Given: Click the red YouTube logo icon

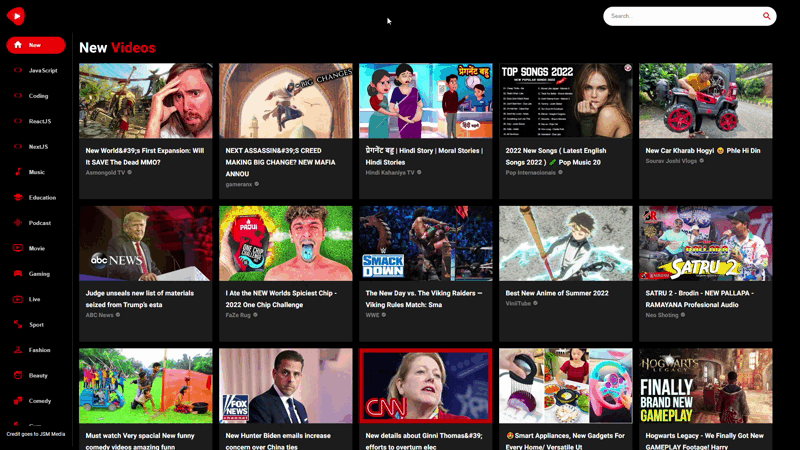Looking at the screenshot, I should [x=15, y=16].
